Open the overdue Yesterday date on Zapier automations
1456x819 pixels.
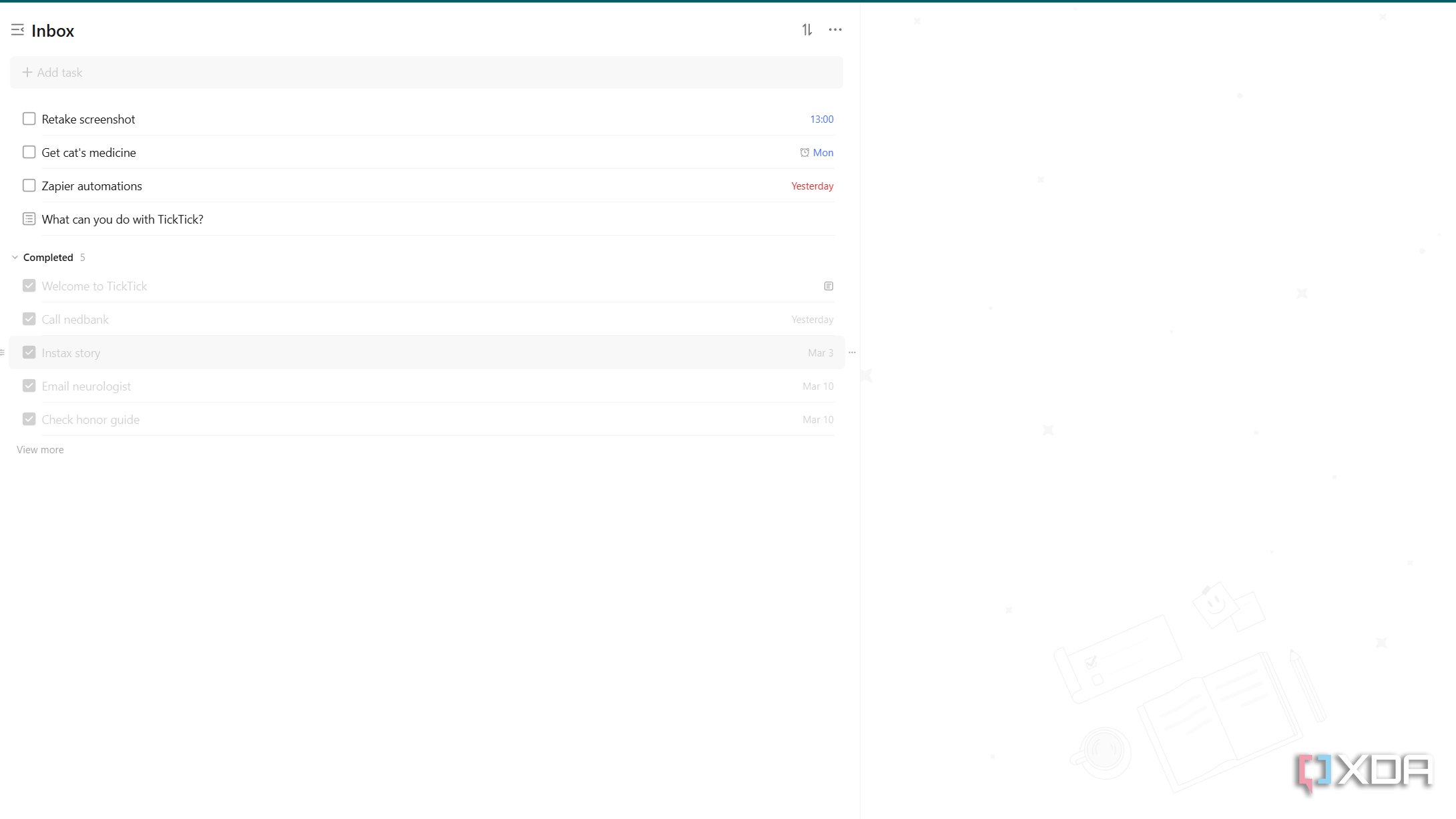point(812,186)
